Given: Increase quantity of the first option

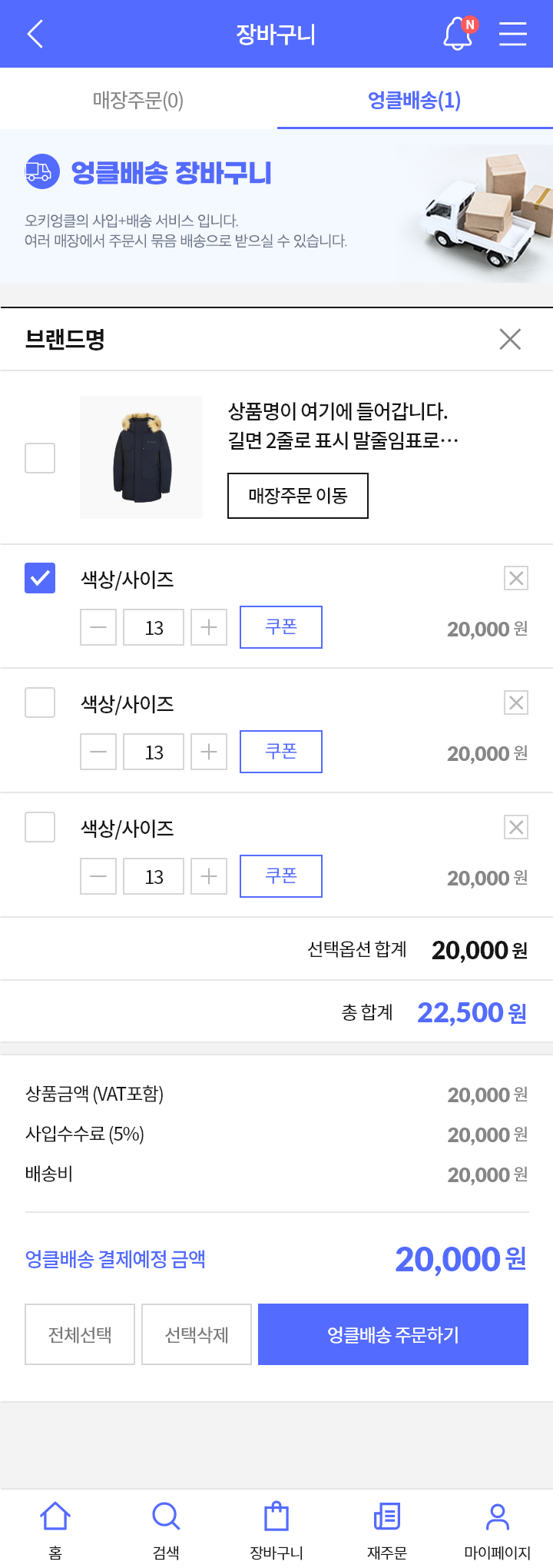Looking at the screenshot, I should coord(209,627).
